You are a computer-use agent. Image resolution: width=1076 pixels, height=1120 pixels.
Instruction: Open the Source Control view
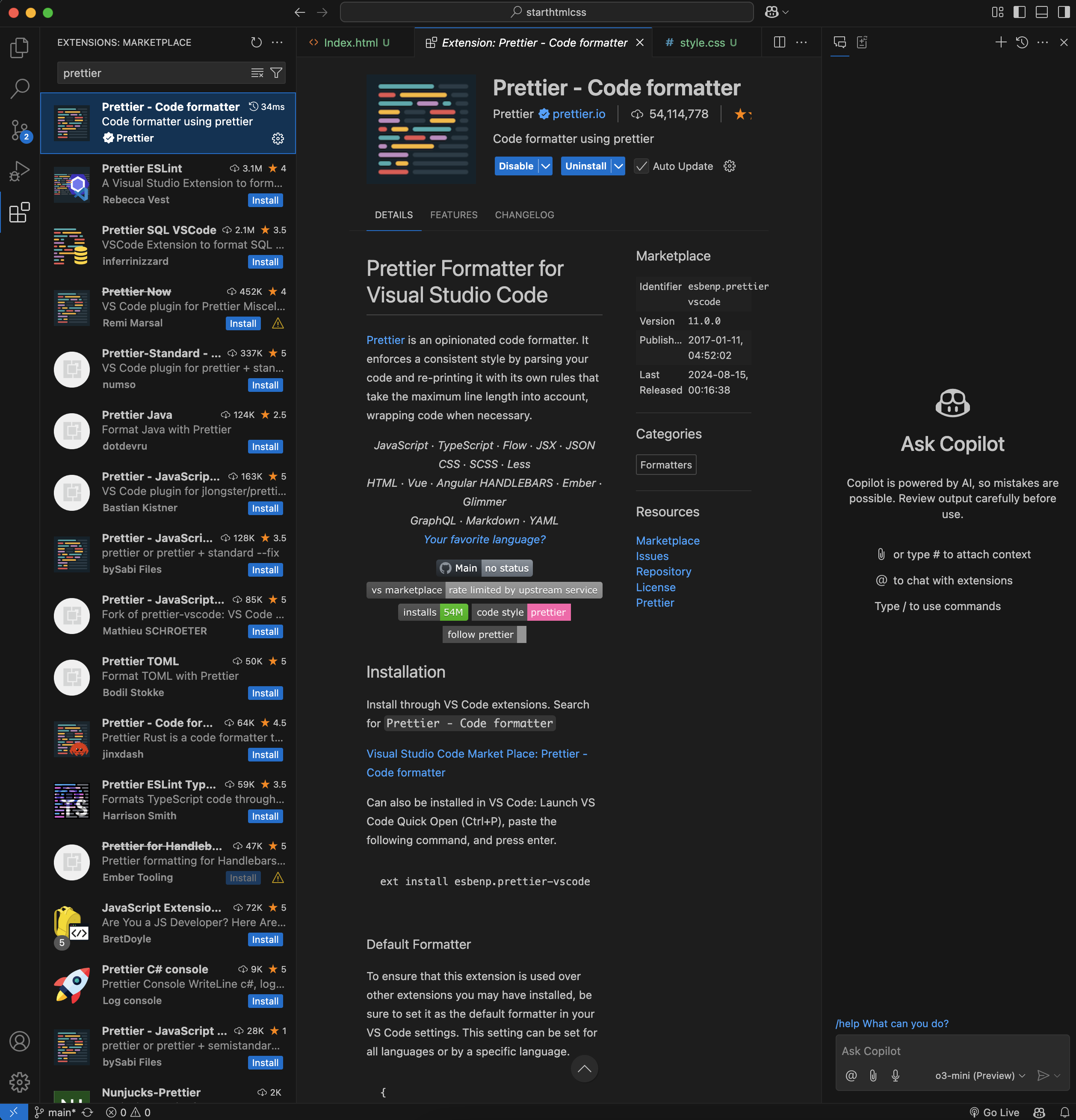click(19, 130)
